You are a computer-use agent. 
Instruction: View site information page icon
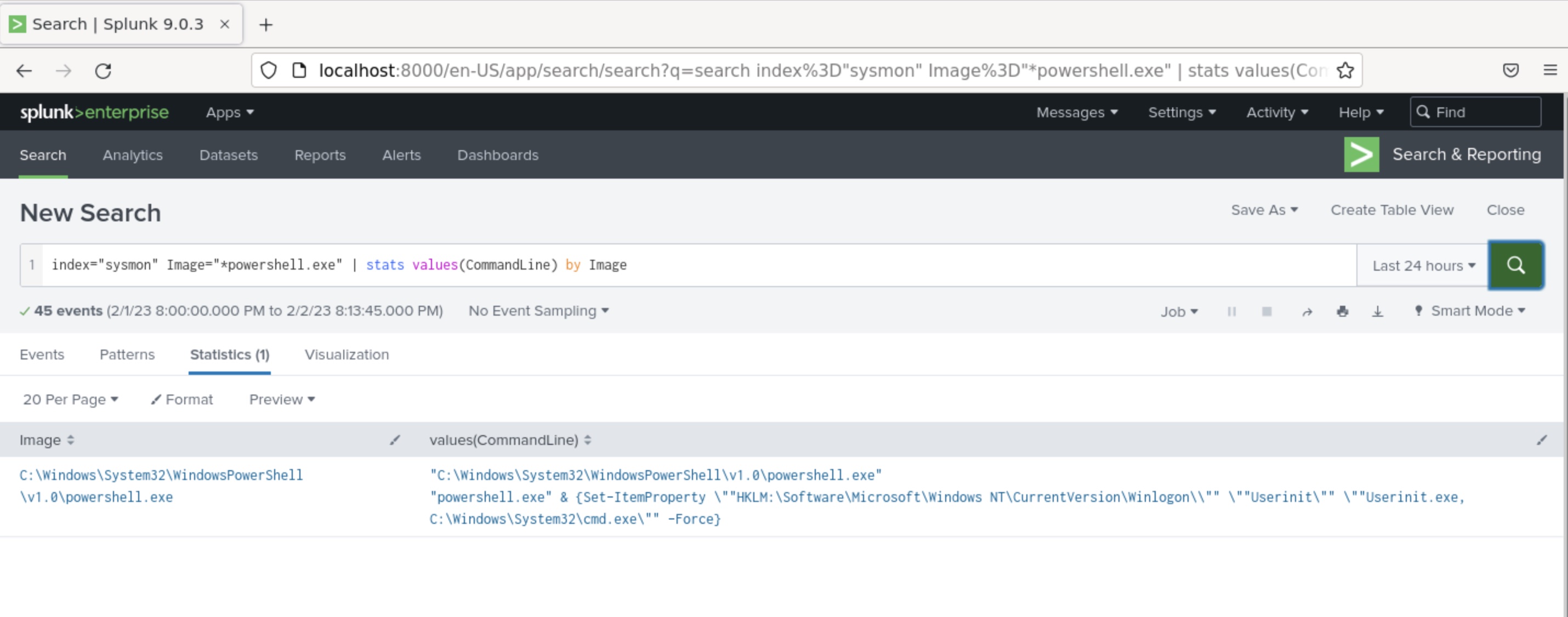(299, 71)
